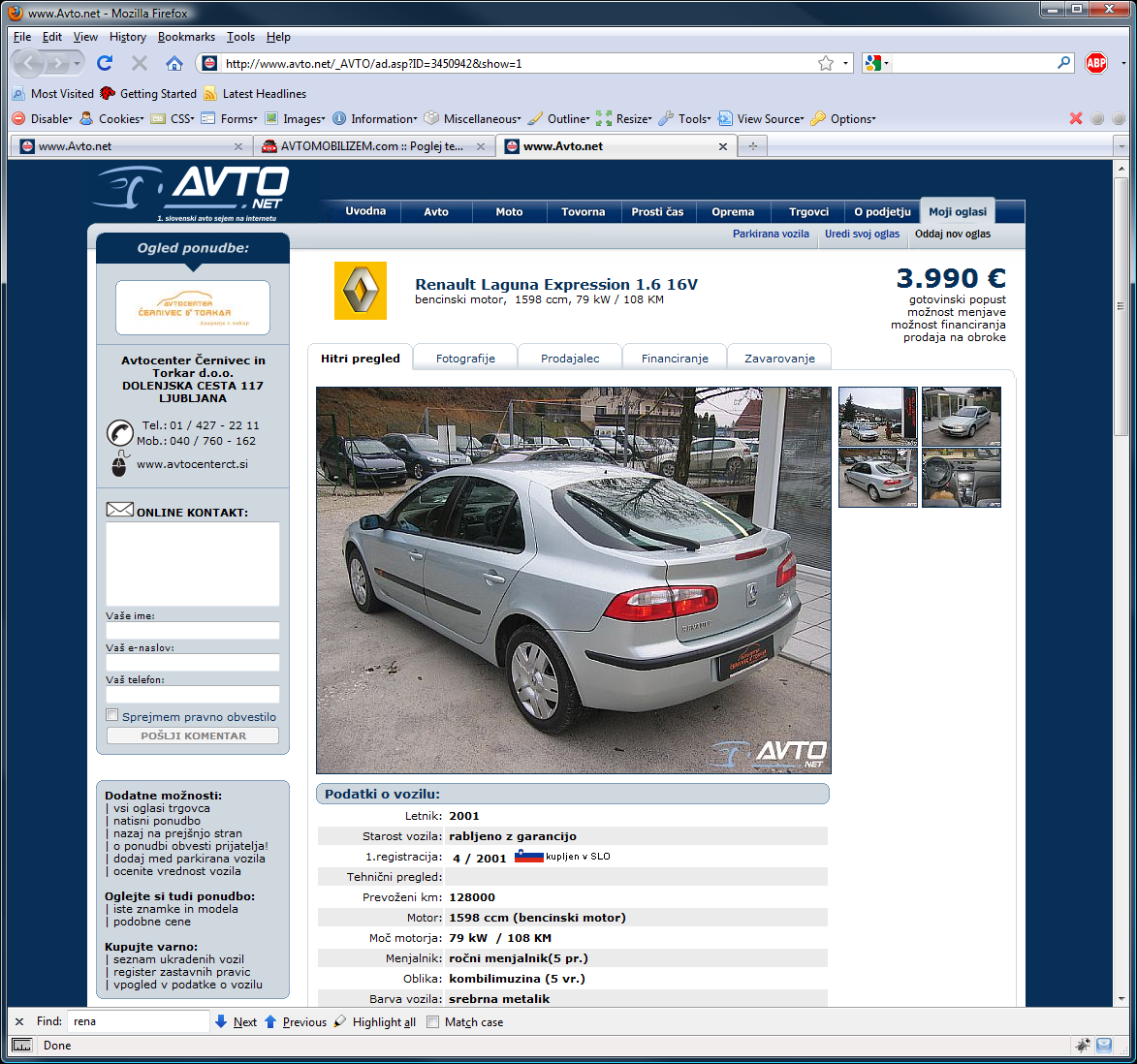Click the search magnifier icon
The width and height of the screenshot is (1137, 1064).
1063,63
